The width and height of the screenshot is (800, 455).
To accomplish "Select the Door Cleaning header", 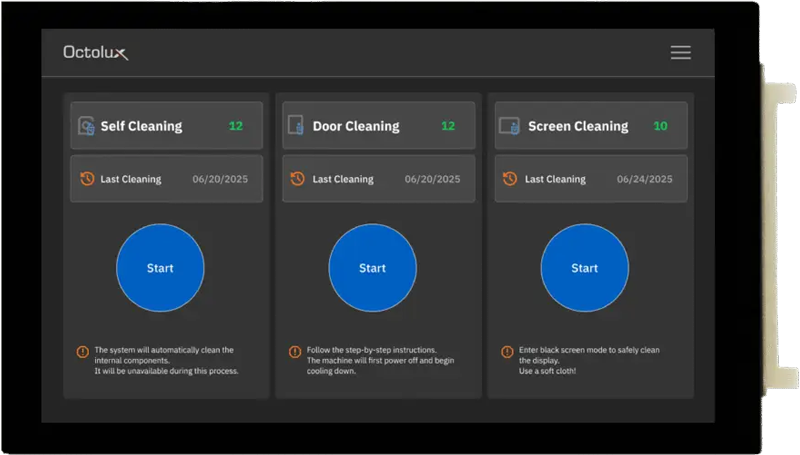I will coord(356,127).
